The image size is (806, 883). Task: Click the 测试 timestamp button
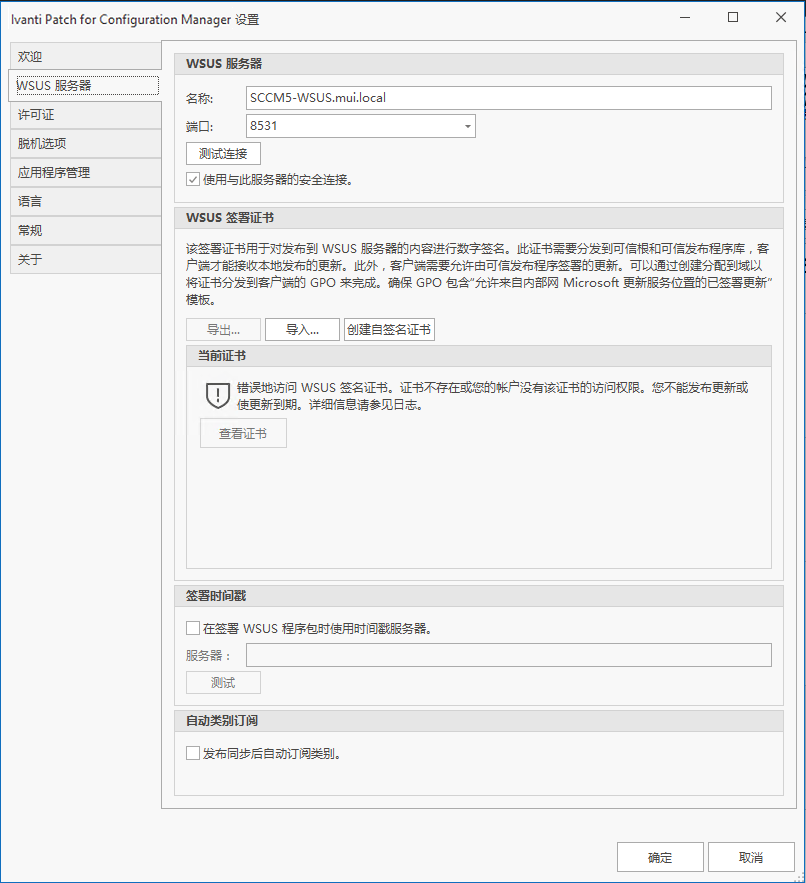(223, 683)
